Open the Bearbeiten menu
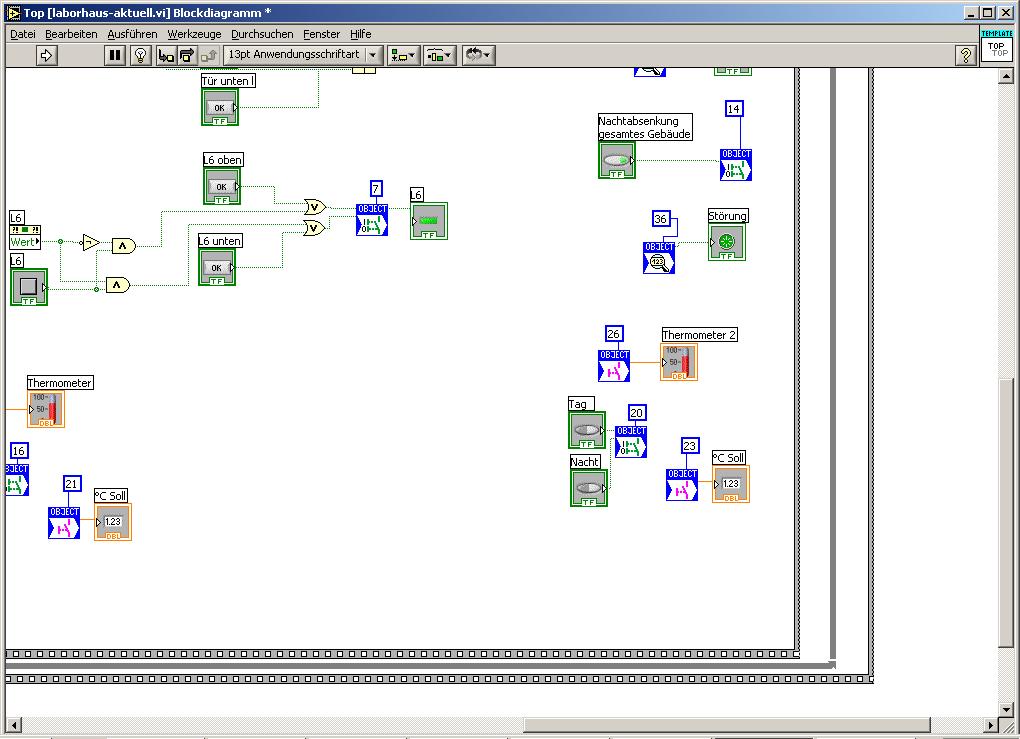 tap(71, 34)
